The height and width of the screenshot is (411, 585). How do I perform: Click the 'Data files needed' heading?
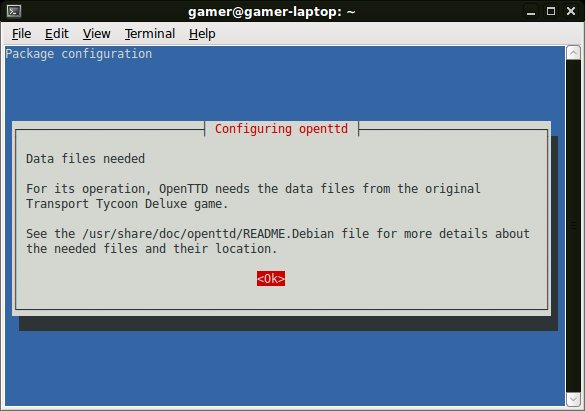pos(85,159)
